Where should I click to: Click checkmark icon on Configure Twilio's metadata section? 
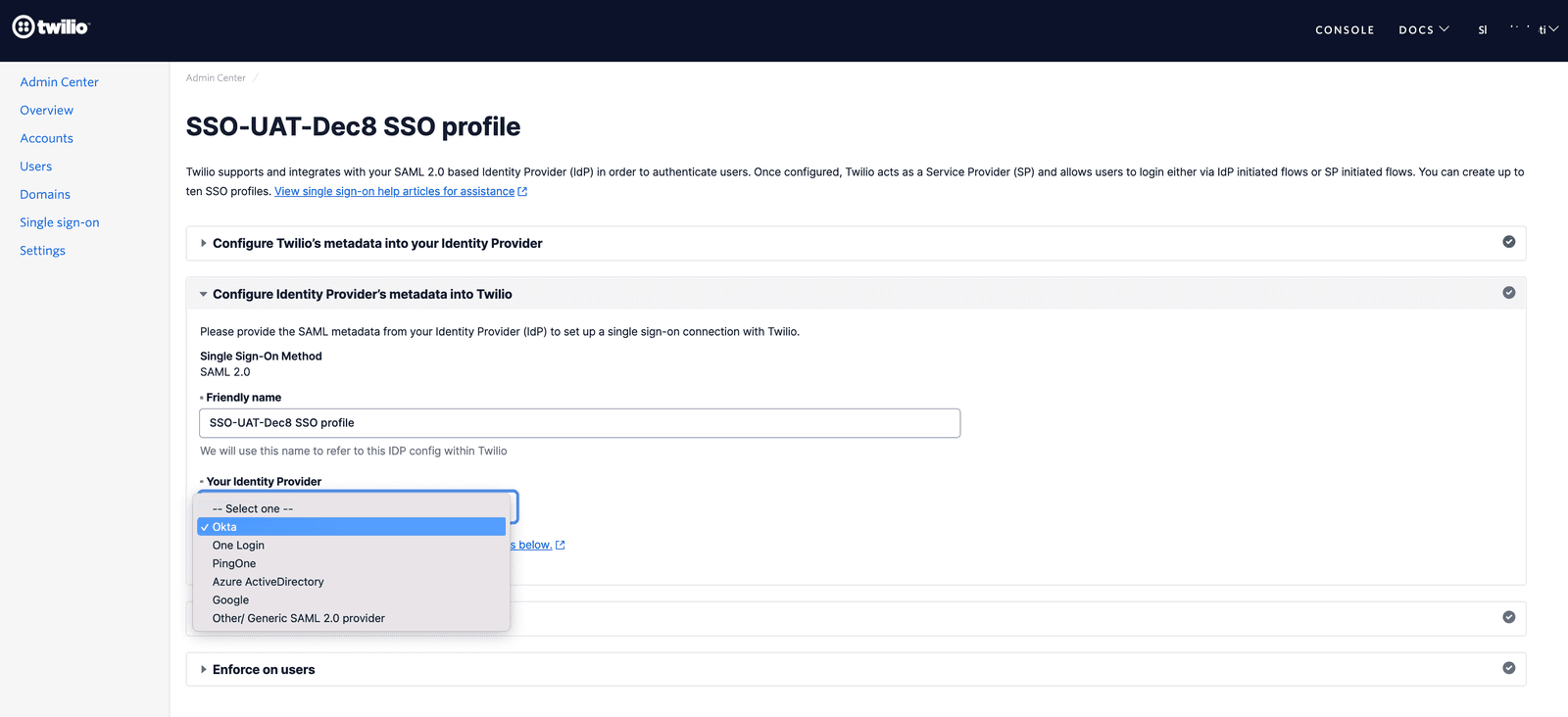point(1508,242)
